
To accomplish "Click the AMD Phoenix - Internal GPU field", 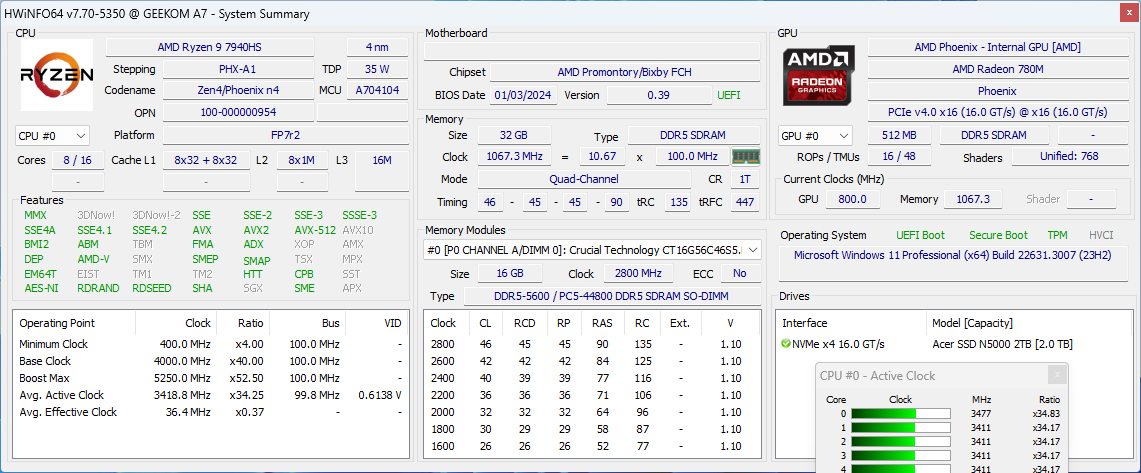I will coord(997,47).
